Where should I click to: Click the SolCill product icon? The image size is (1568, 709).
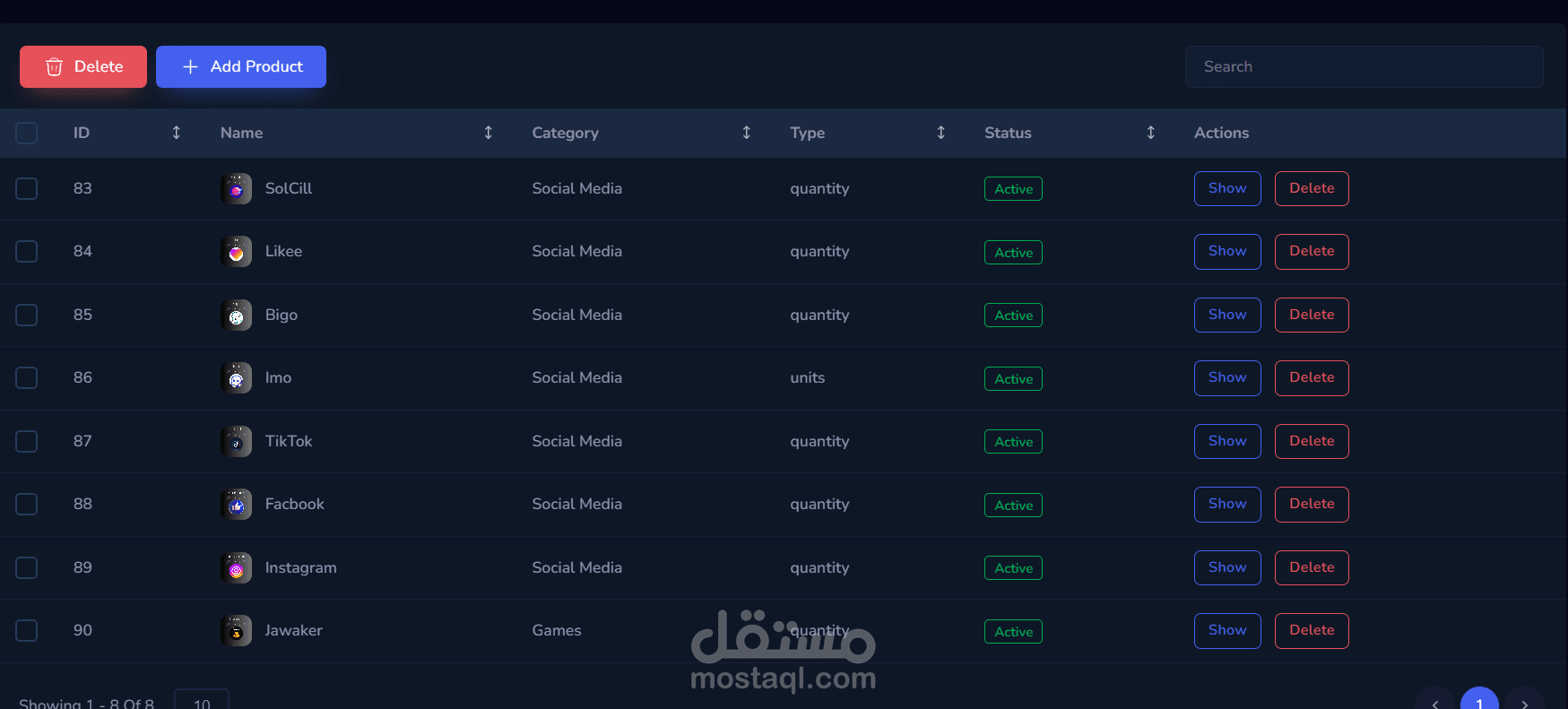tap(236, 189)
